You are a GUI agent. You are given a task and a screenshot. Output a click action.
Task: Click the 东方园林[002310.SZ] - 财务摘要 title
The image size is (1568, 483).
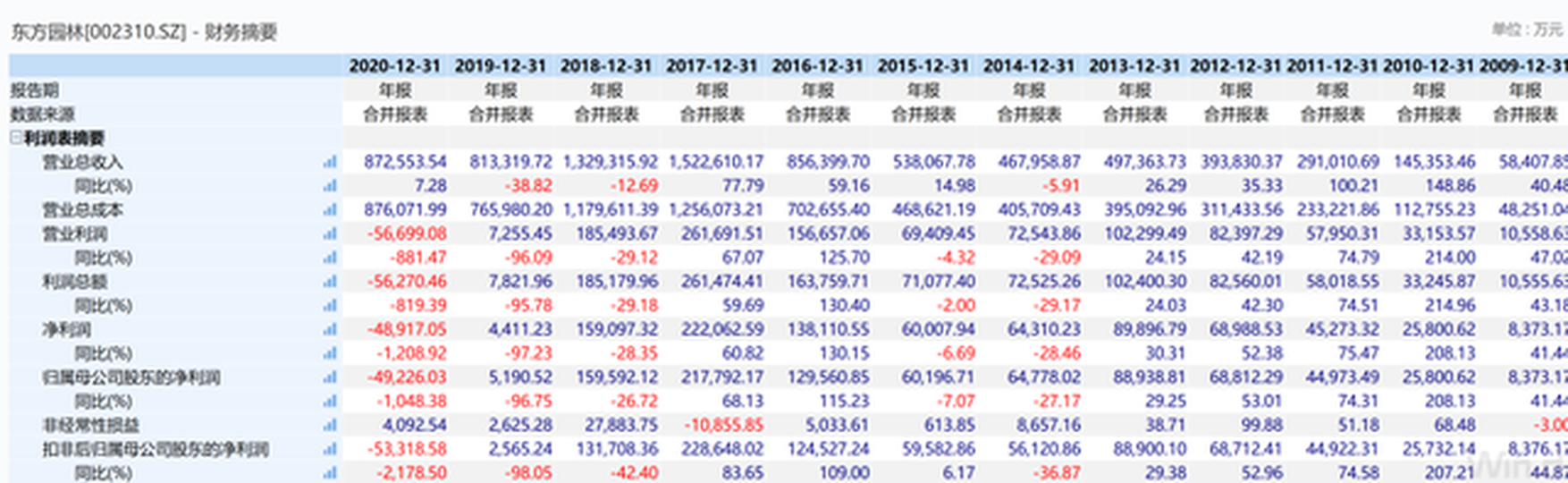(x=144, y=32)
